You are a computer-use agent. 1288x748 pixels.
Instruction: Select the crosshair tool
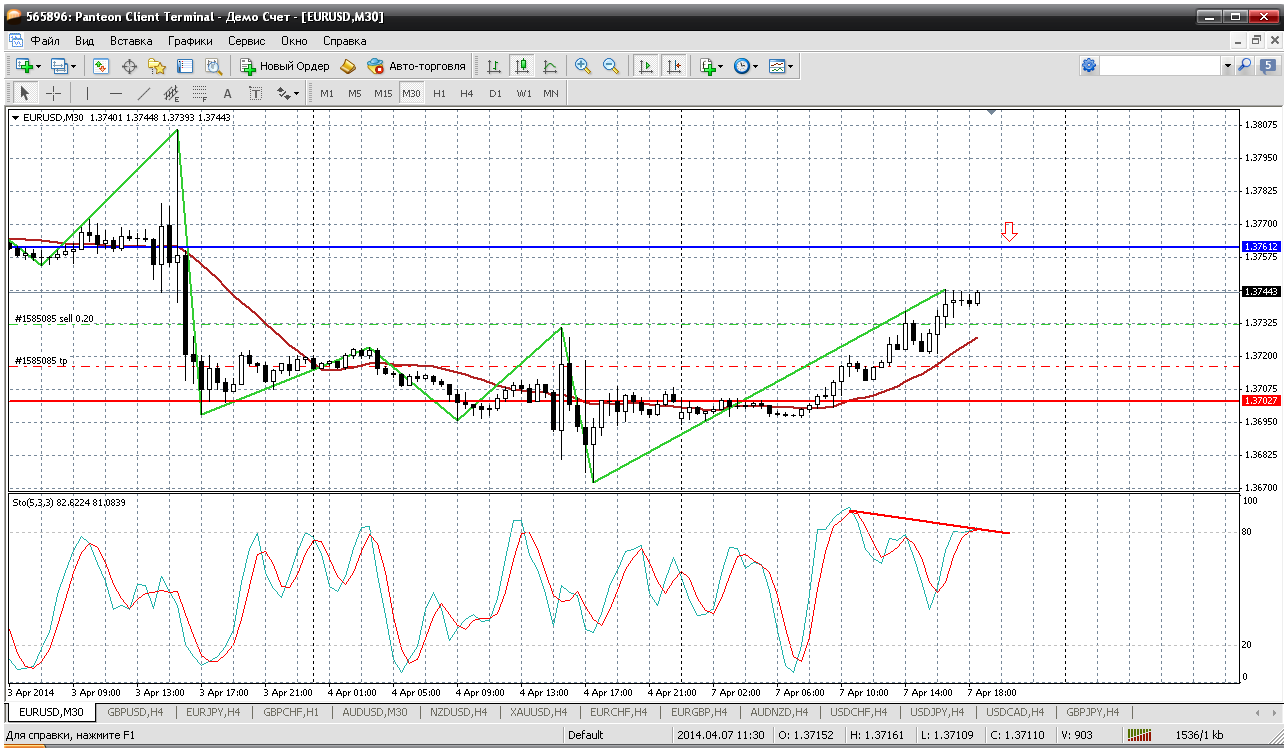coord(53,93)
